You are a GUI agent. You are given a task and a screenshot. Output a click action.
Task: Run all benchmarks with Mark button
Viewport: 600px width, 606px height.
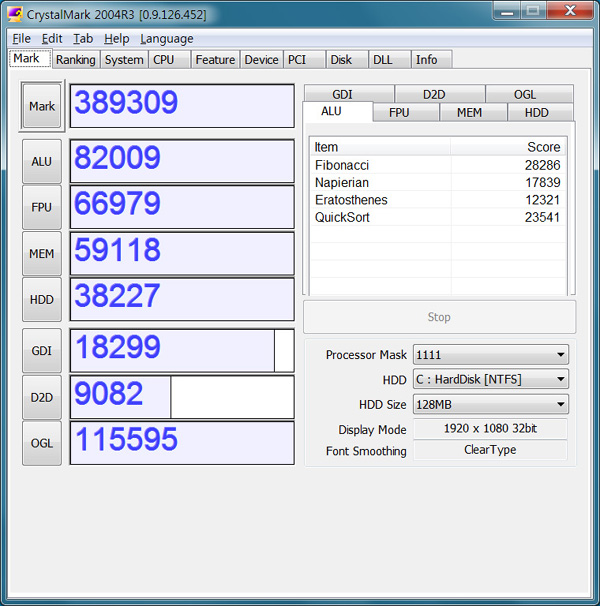click(x=42, y=106)
